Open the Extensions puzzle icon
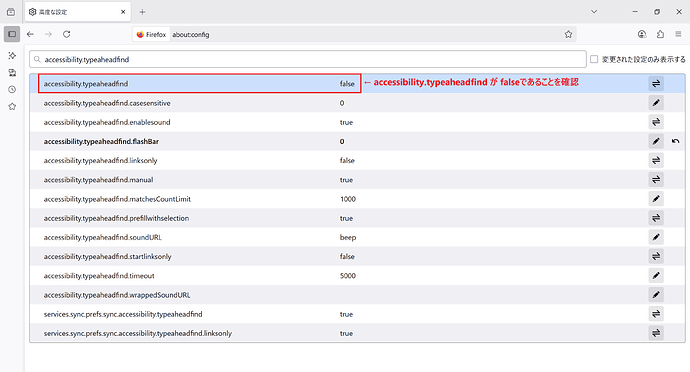The height and width of the screenshot is (372, 690). tap(660, 34)
